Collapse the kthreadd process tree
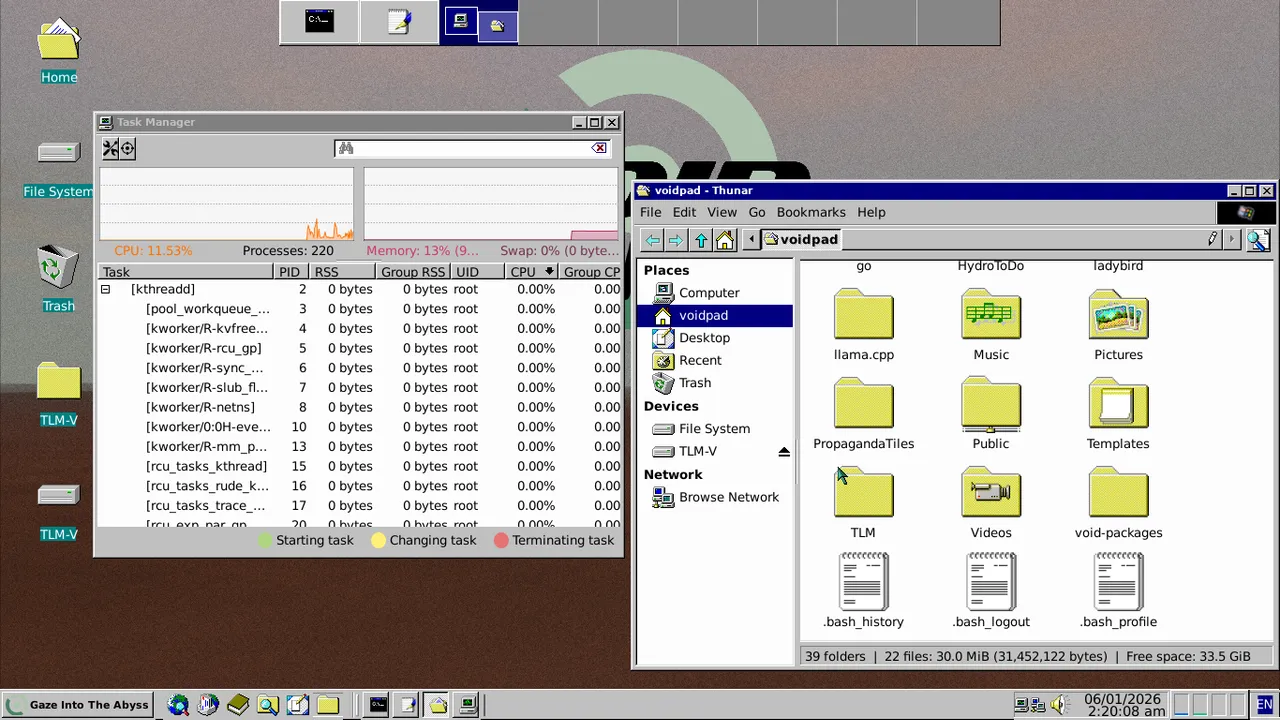The image size is (1280, 720). tap(105, 289)
